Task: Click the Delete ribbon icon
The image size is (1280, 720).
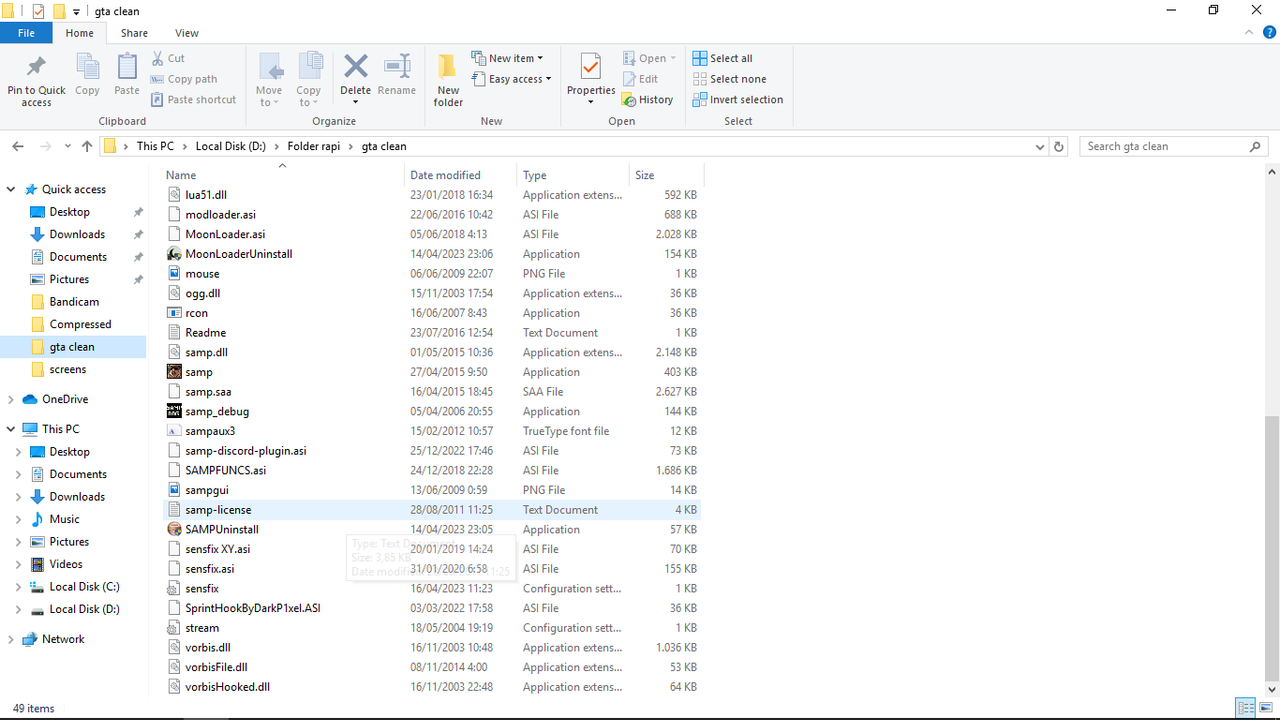Action: (355, 67)
